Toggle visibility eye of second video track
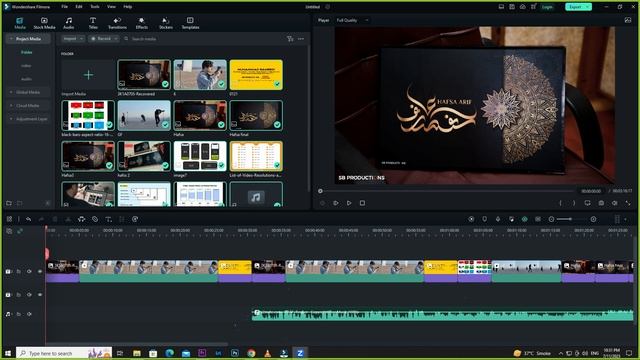 point(40,294)
